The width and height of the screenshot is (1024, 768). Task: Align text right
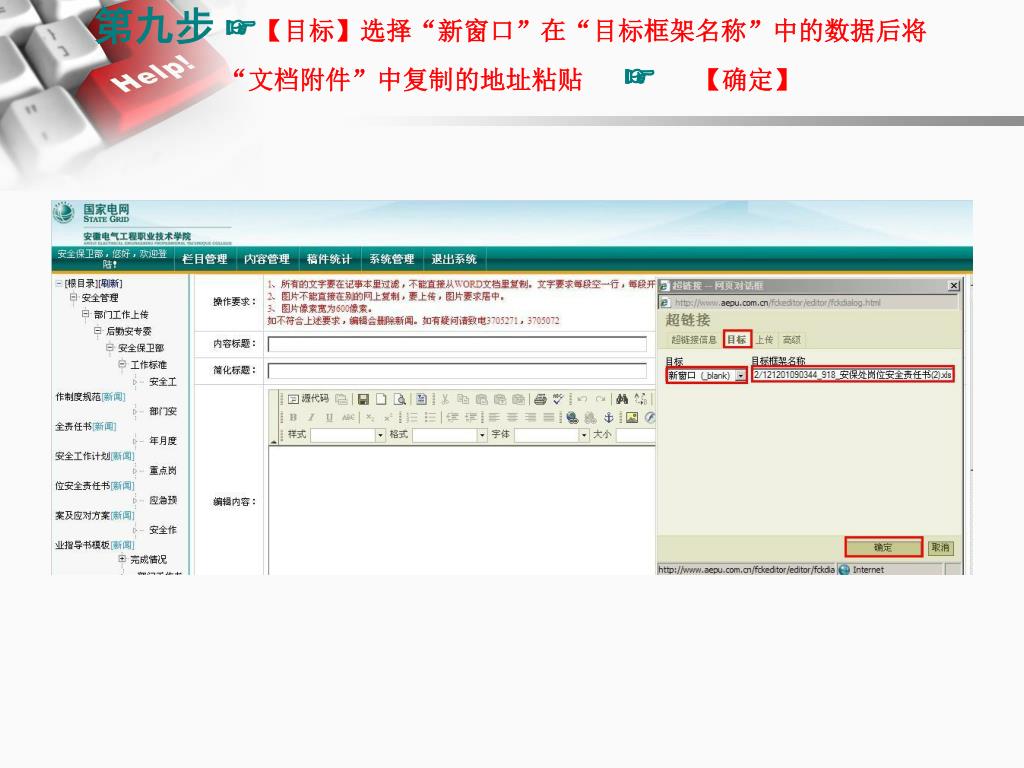click(530, 417)
